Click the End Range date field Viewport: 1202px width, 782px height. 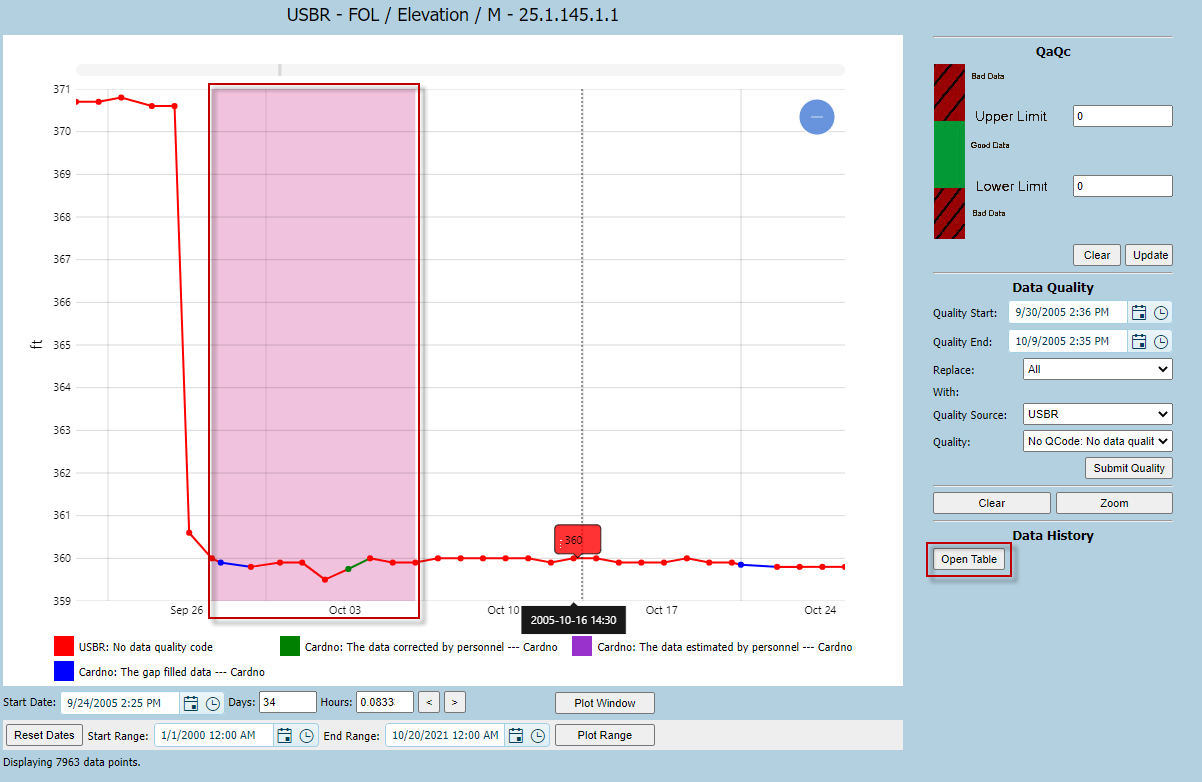445,735
